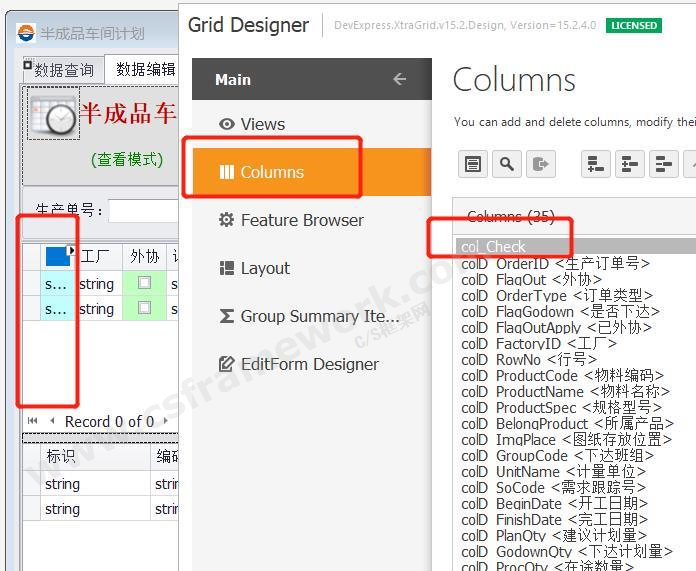696x571 pixels.
Task: Go to previous record in navigator
Action: [x=52, y=421]
